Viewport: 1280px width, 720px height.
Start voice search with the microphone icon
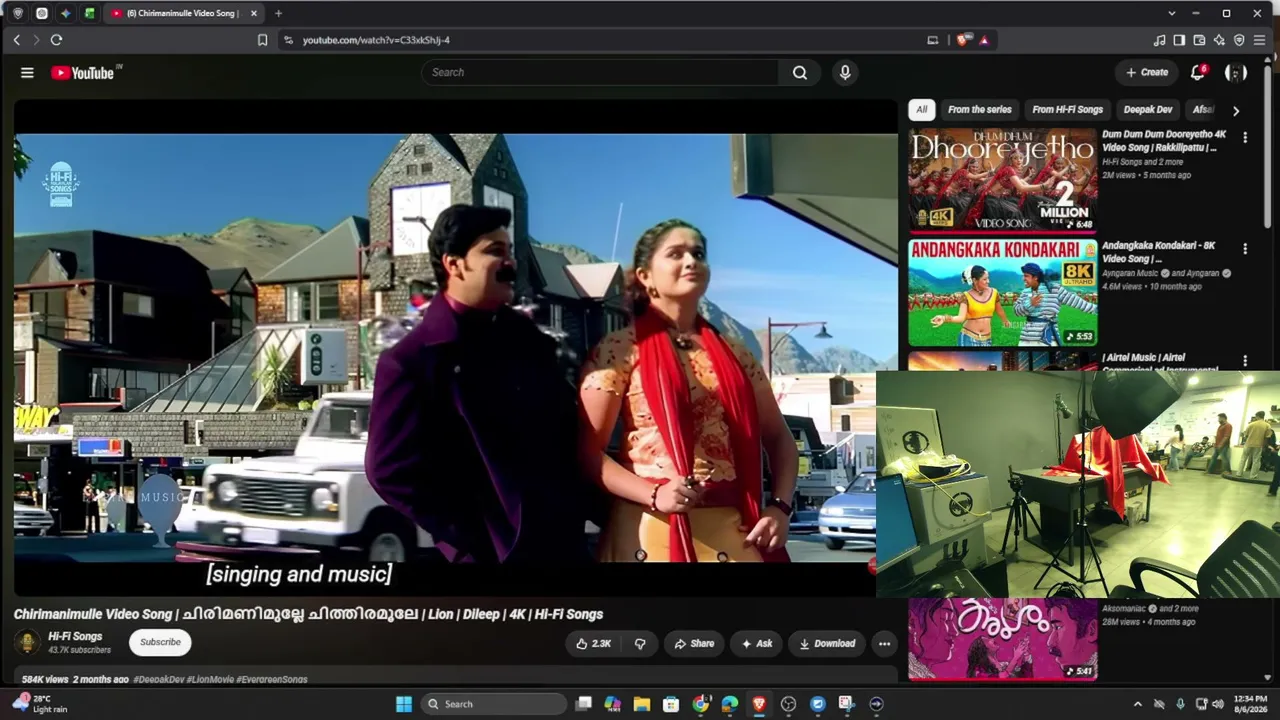pyautogui.click(x=845, y=72)
